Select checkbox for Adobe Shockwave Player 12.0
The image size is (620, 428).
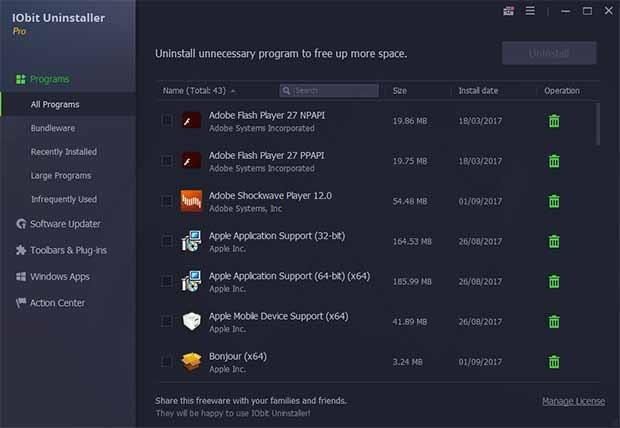pos(167,201)
